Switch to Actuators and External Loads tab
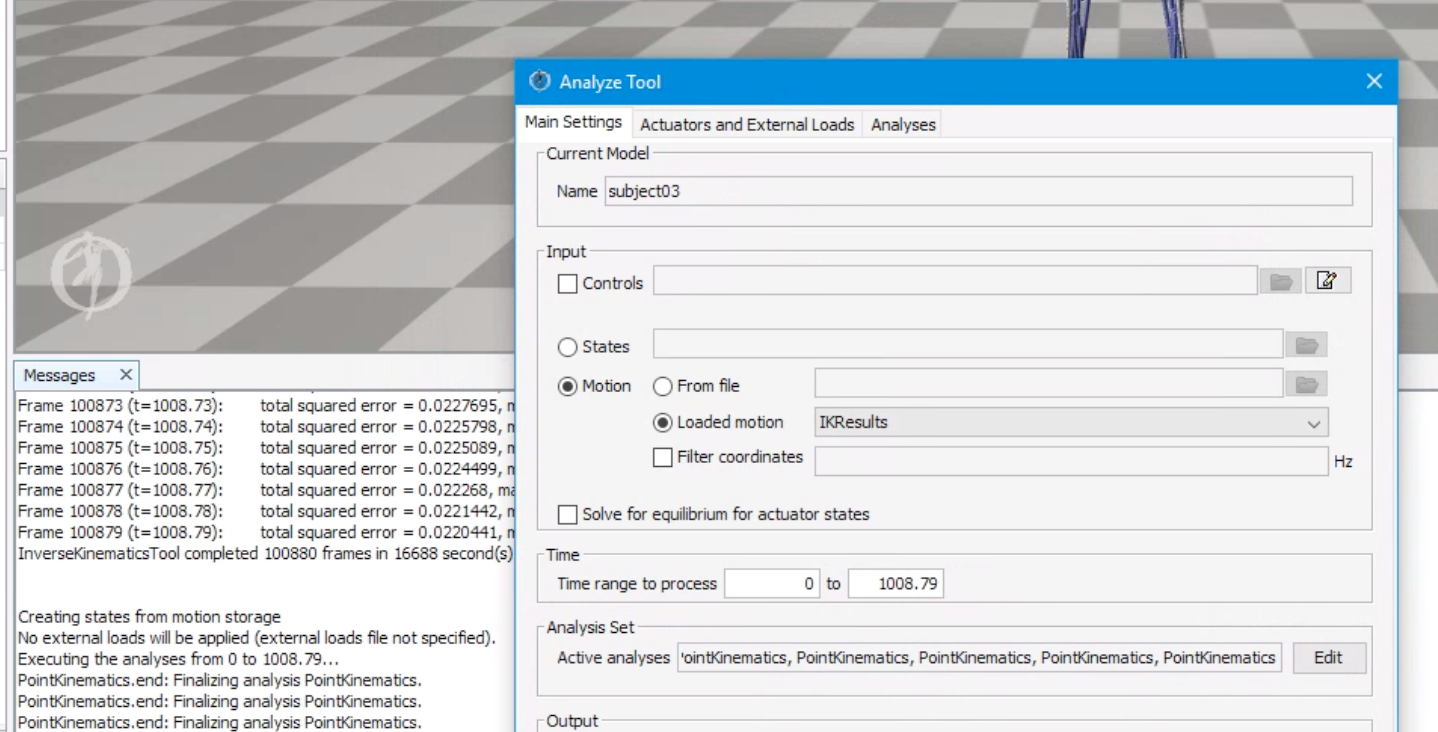This screenshot has height=732, width=1438. (x=747, y=125)
